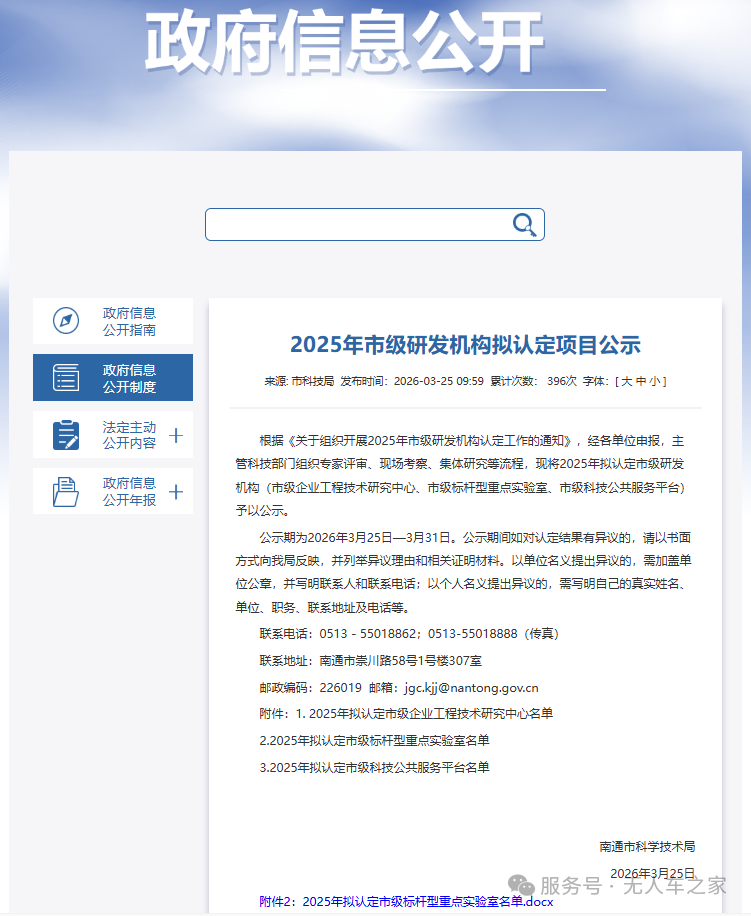Download 附件2 标杆型重点实验室名单.docx
The width and height of the screenshot is (751, 916).
pyautogui.click(x=406, y=901)
